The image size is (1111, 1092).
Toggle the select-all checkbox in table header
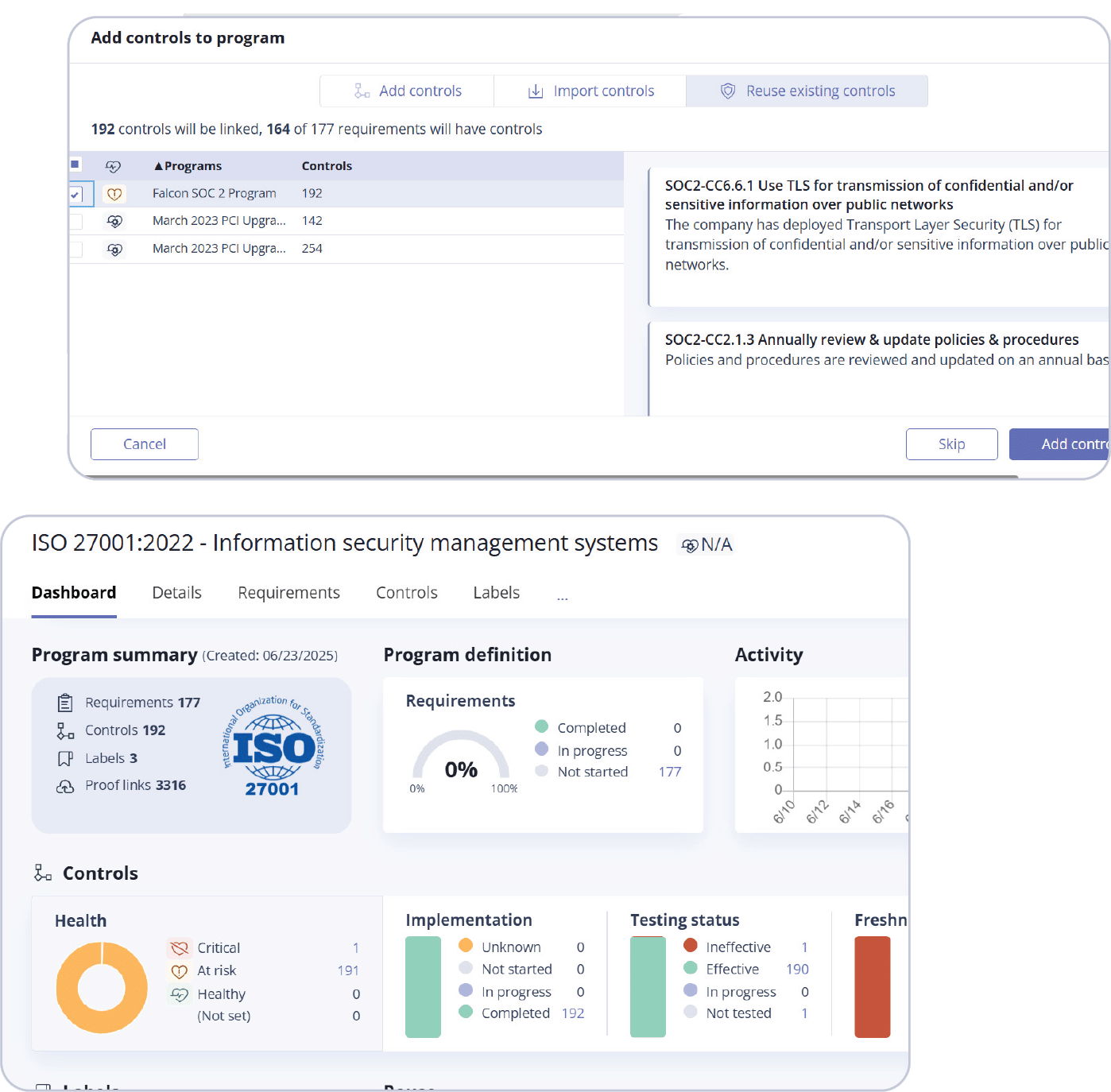75,165
